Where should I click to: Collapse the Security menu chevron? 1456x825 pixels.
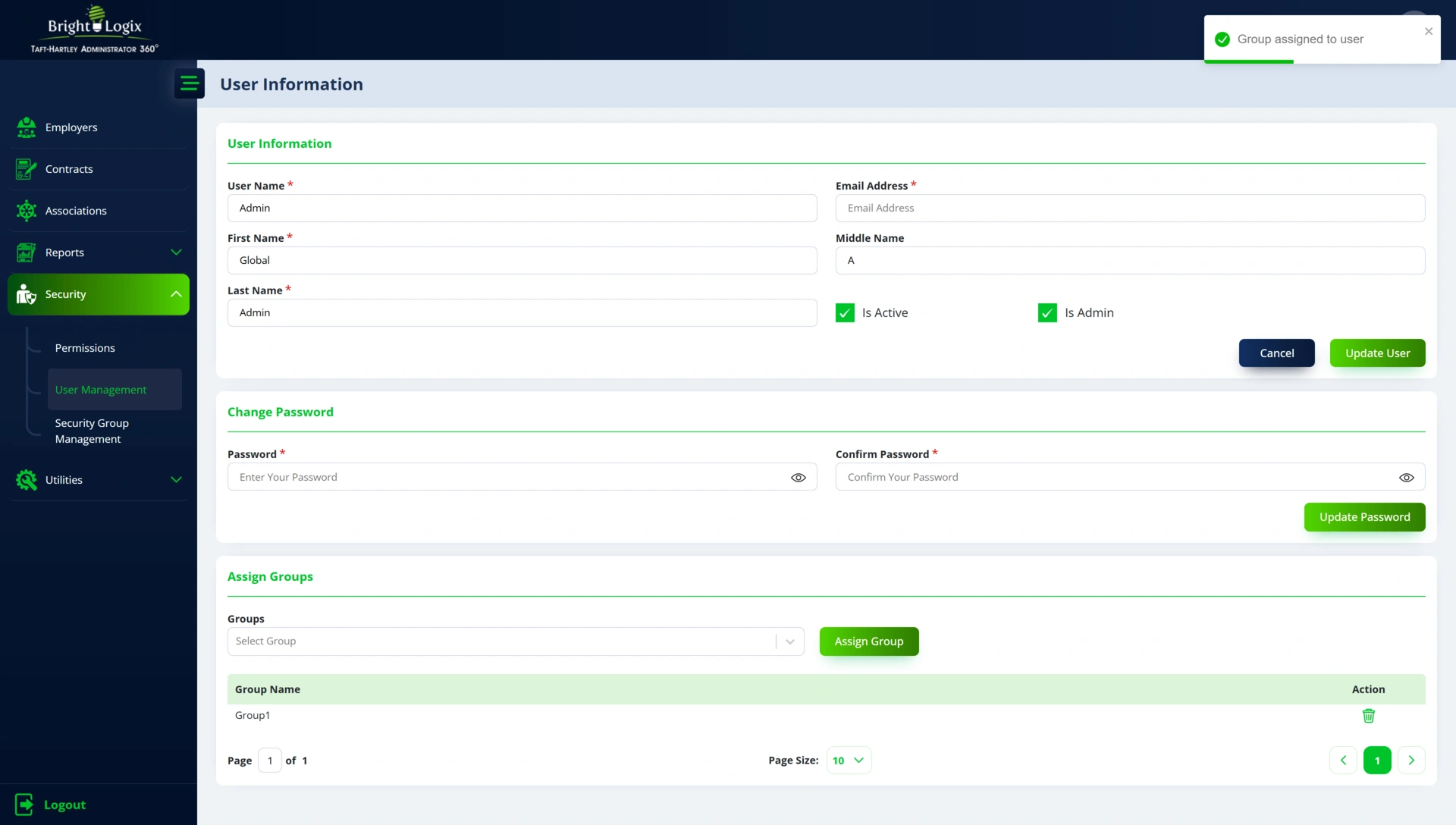[x=176, y=294]
